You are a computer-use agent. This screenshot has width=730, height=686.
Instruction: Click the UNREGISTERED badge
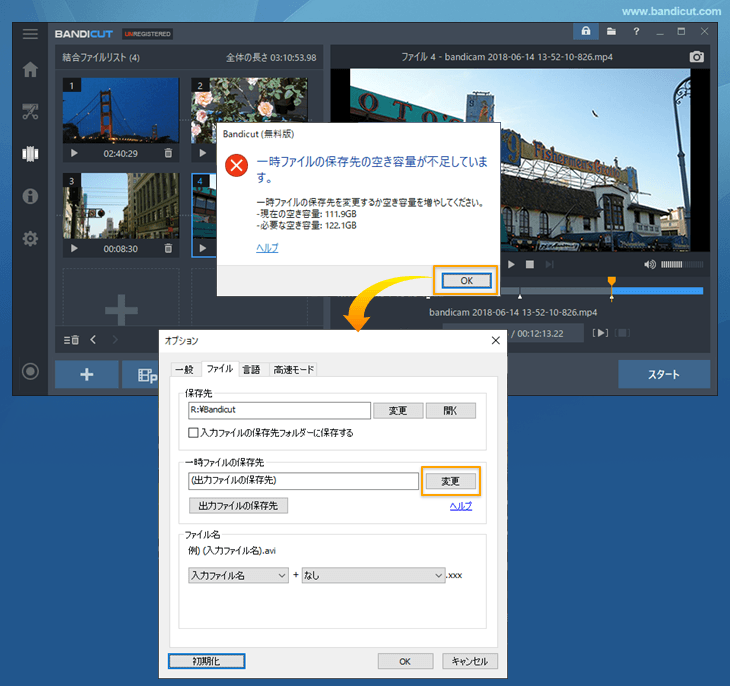click(x=148, y=34)
